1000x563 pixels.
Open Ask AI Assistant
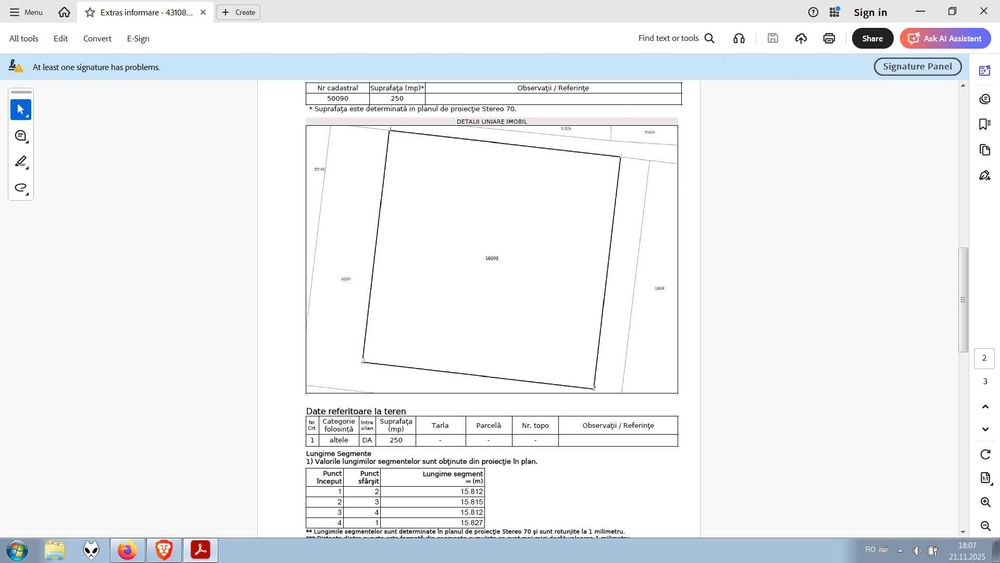click(x=945, y=38)
